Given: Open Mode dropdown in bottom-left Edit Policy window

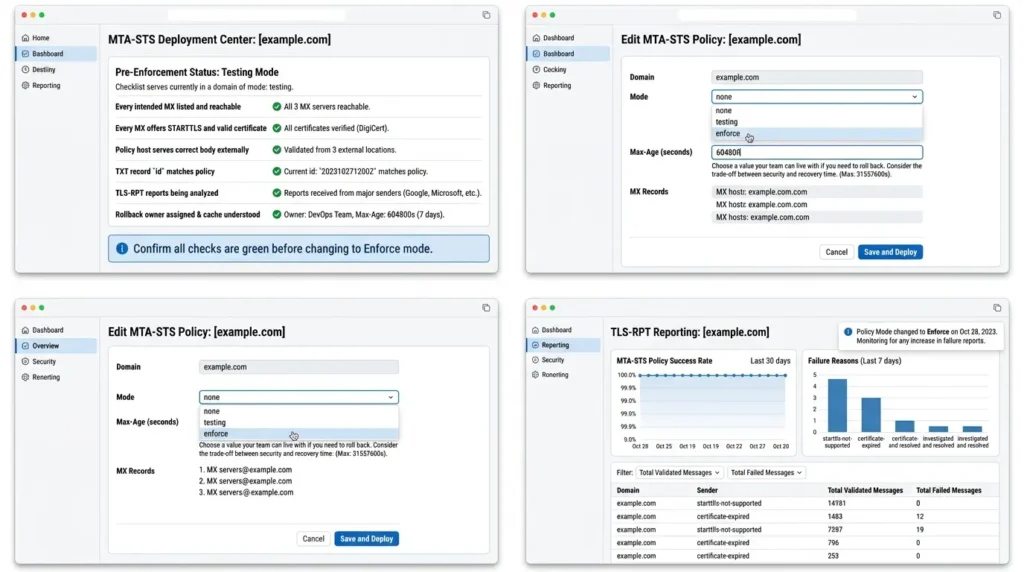Looking at the screenshot, I should (298, 397).
